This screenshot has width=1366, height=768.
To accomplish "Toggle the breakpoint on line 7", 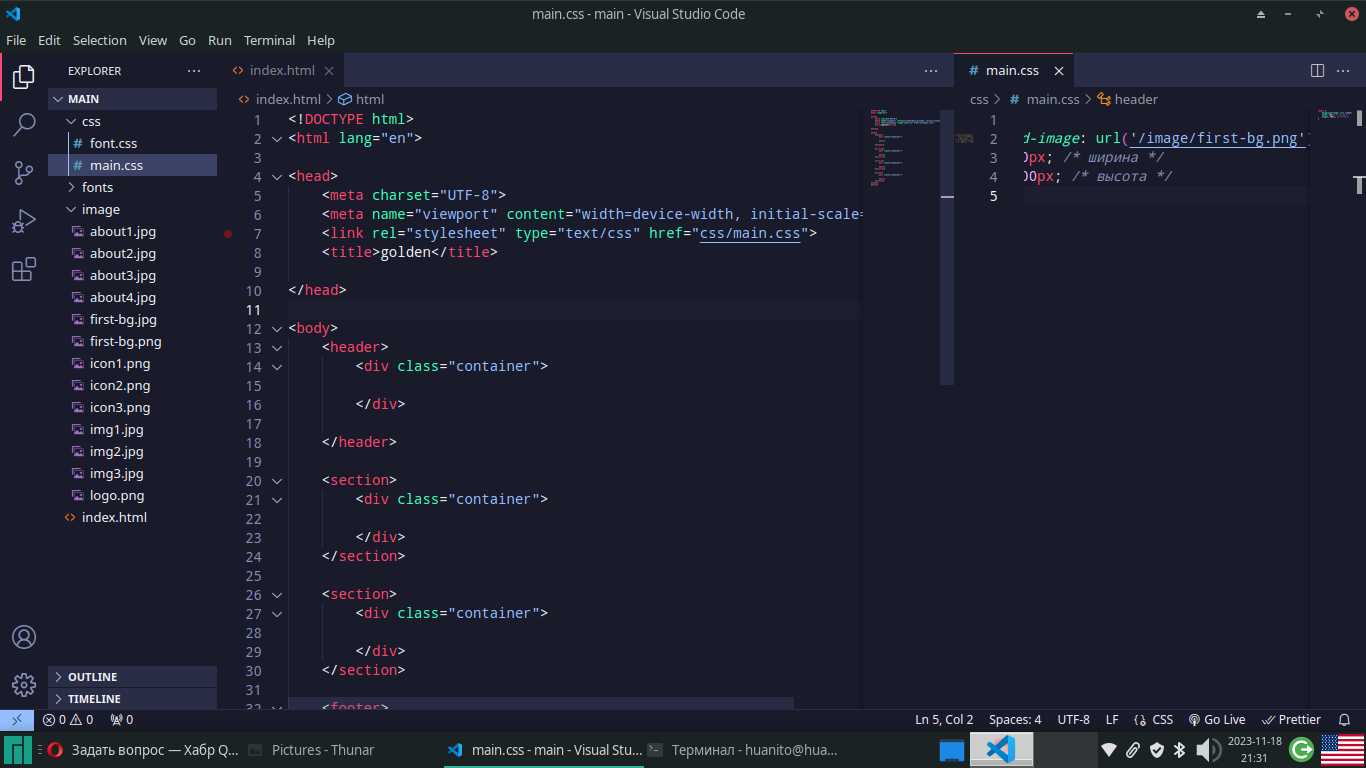I will click(x=228, y=234).
